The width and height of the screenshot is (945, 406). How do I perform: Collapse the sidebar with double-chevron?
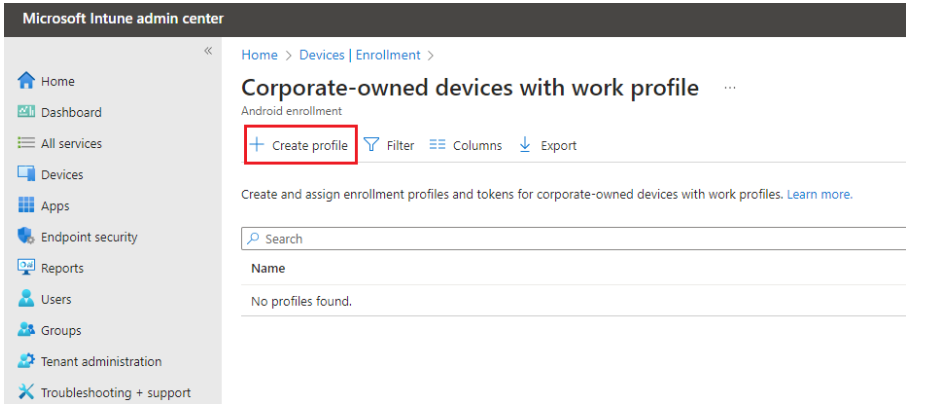(x=208, y=51)
